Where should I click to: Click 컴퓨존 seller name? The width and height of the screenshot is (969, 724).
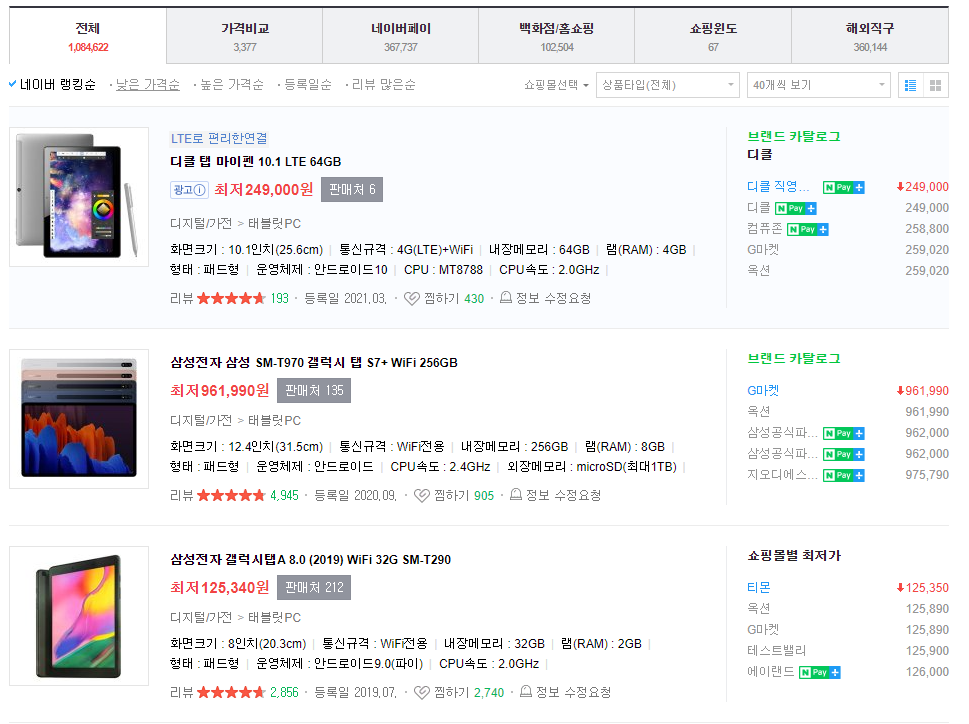point(765,229)
